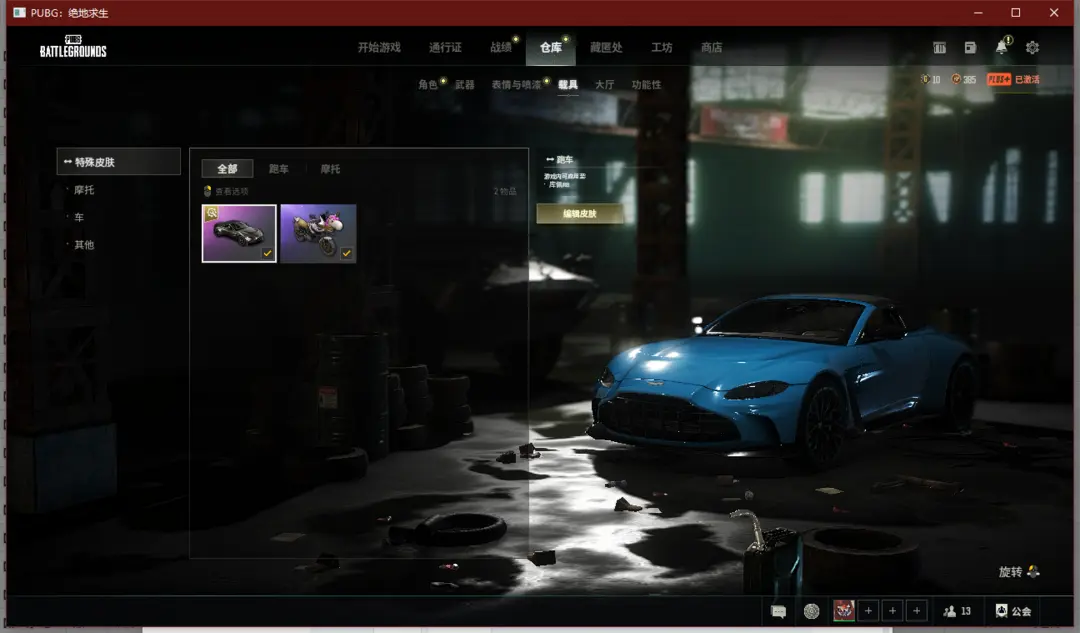Open the 仓库 inventory menu tab
Viewport: 1080px width, 633px height.
click(550, 48)
